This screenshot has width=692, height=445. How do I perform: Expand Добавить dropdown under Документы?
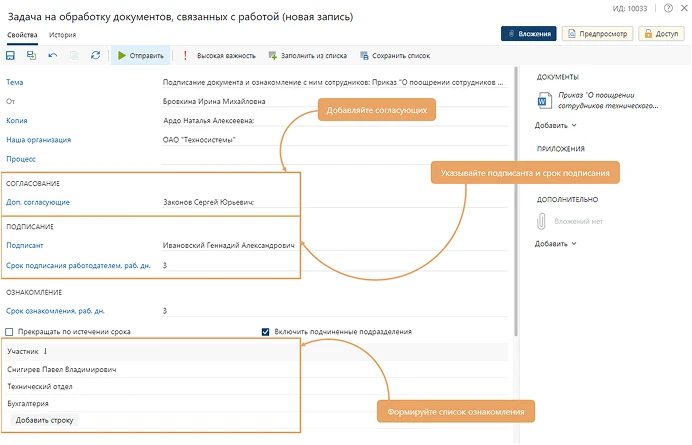(556, 126)
